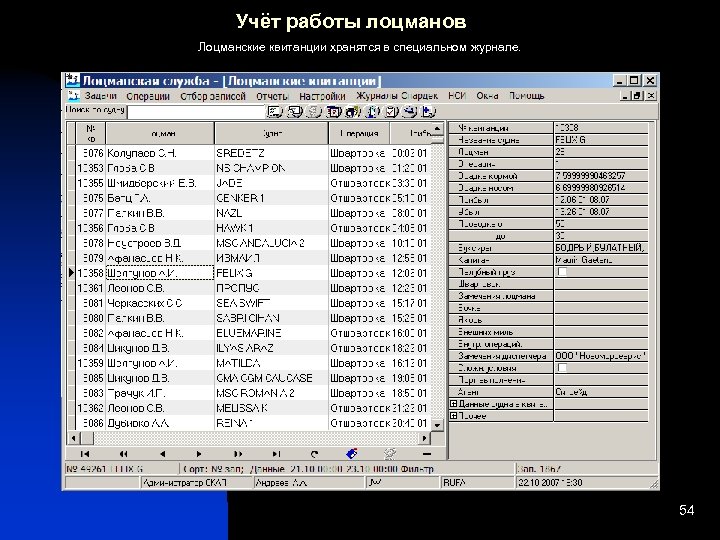Click the greyed filter icon in the navigator
720x540 pixels.
click(390, 454)
